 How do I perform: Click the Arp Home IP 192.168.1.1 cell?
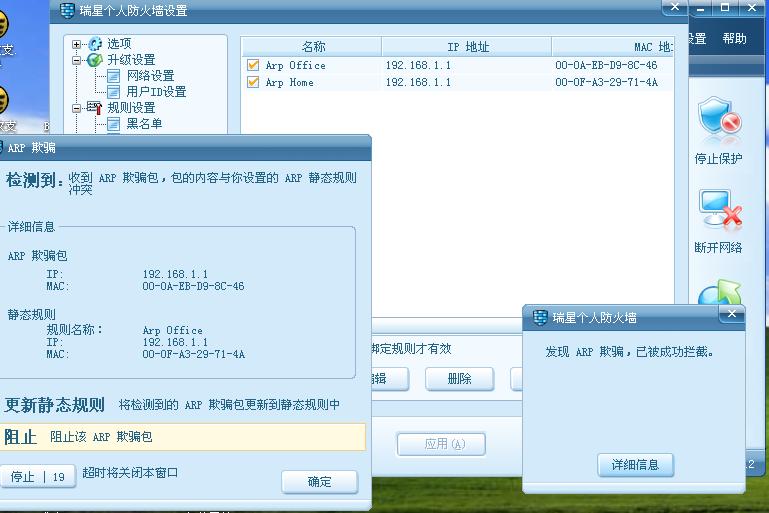click(x=418, y=82)
